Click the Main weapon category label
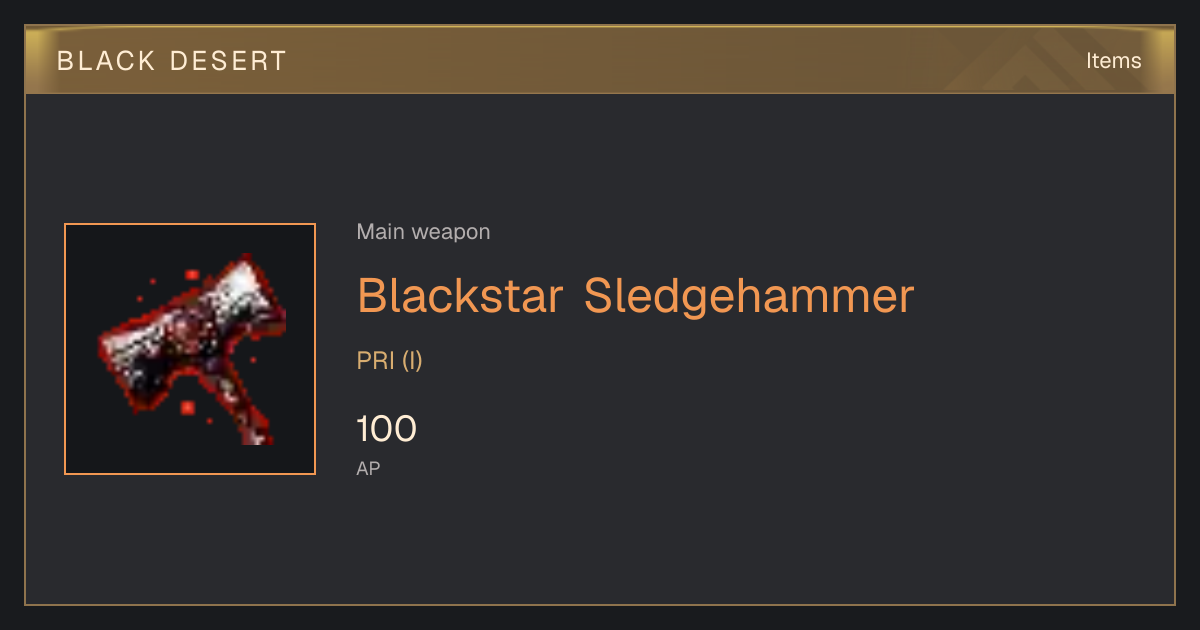1200x630 pixels. 423,232
